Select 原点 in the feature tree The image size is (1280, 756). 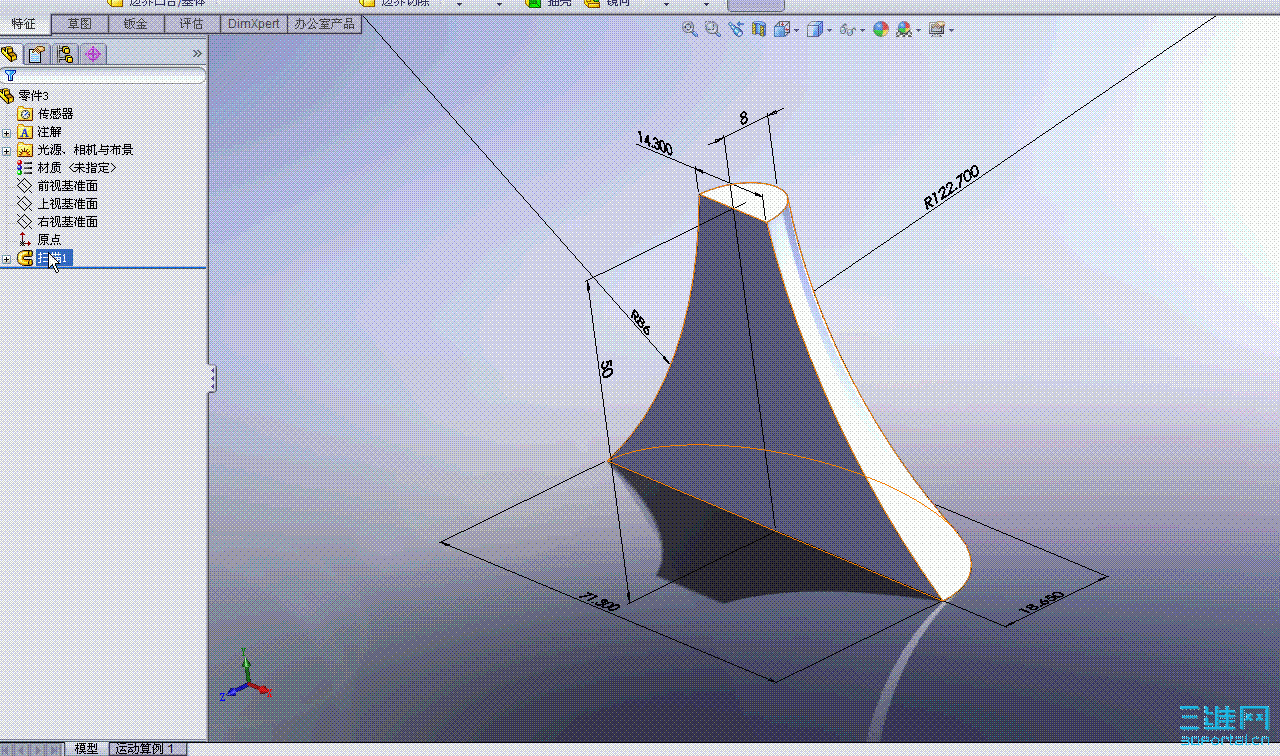click(x=49, y=240)
